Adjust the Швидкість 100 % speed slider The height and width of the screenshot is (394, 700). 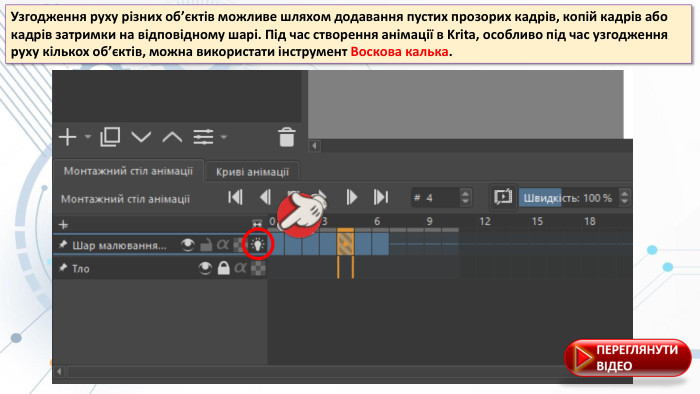569,198
